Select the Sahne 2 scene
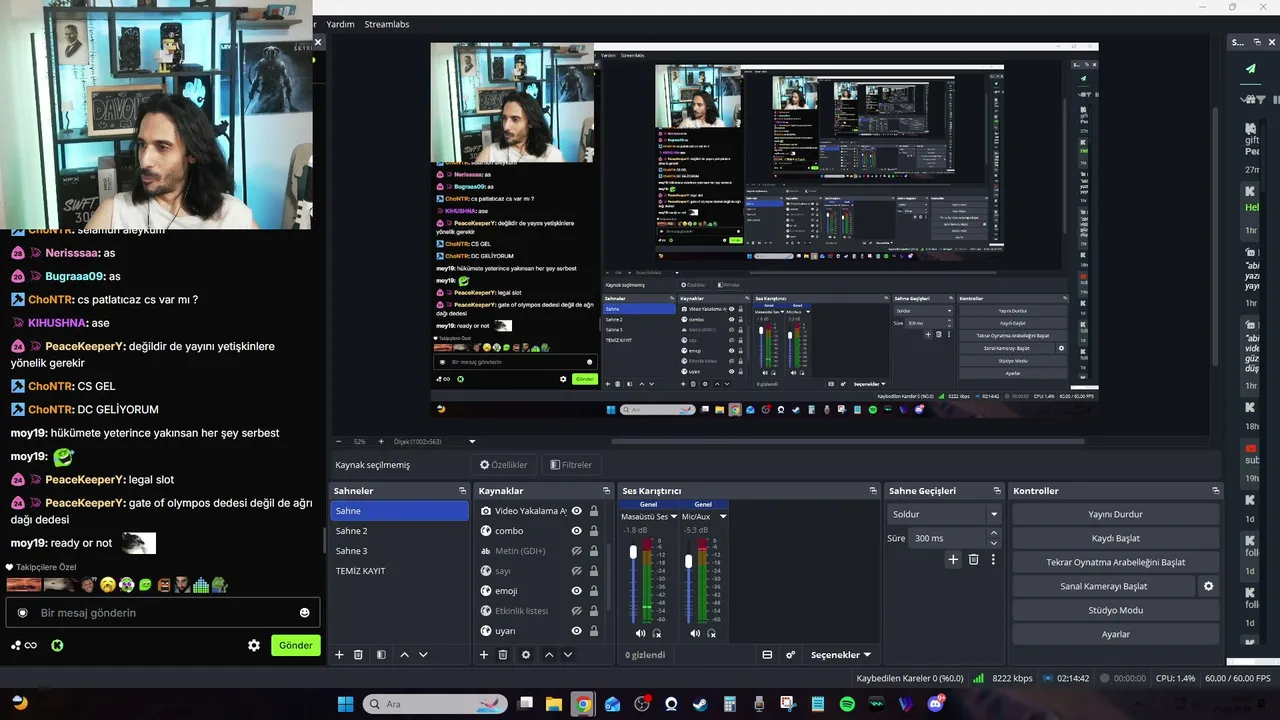The width and height of the screenshot is (1280, 720). point(399,531)
